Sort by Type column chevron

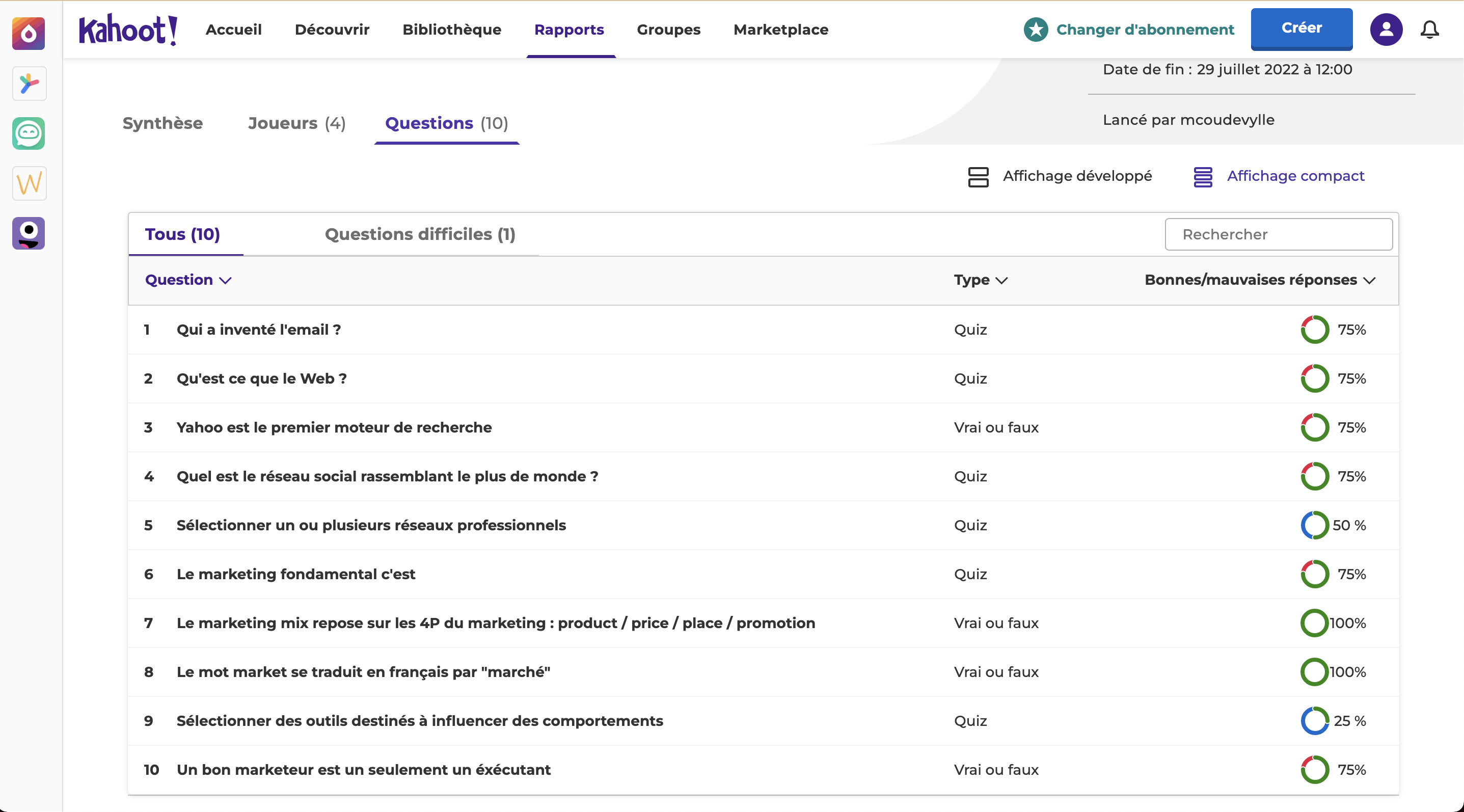tap(1001, 280)
